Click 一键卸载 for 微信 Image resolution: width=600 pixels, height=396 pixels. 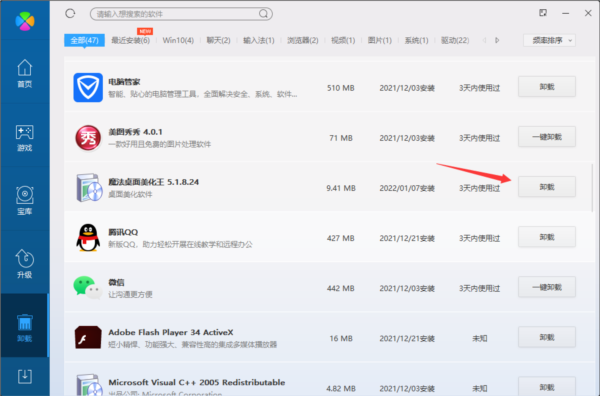point(547,287)
